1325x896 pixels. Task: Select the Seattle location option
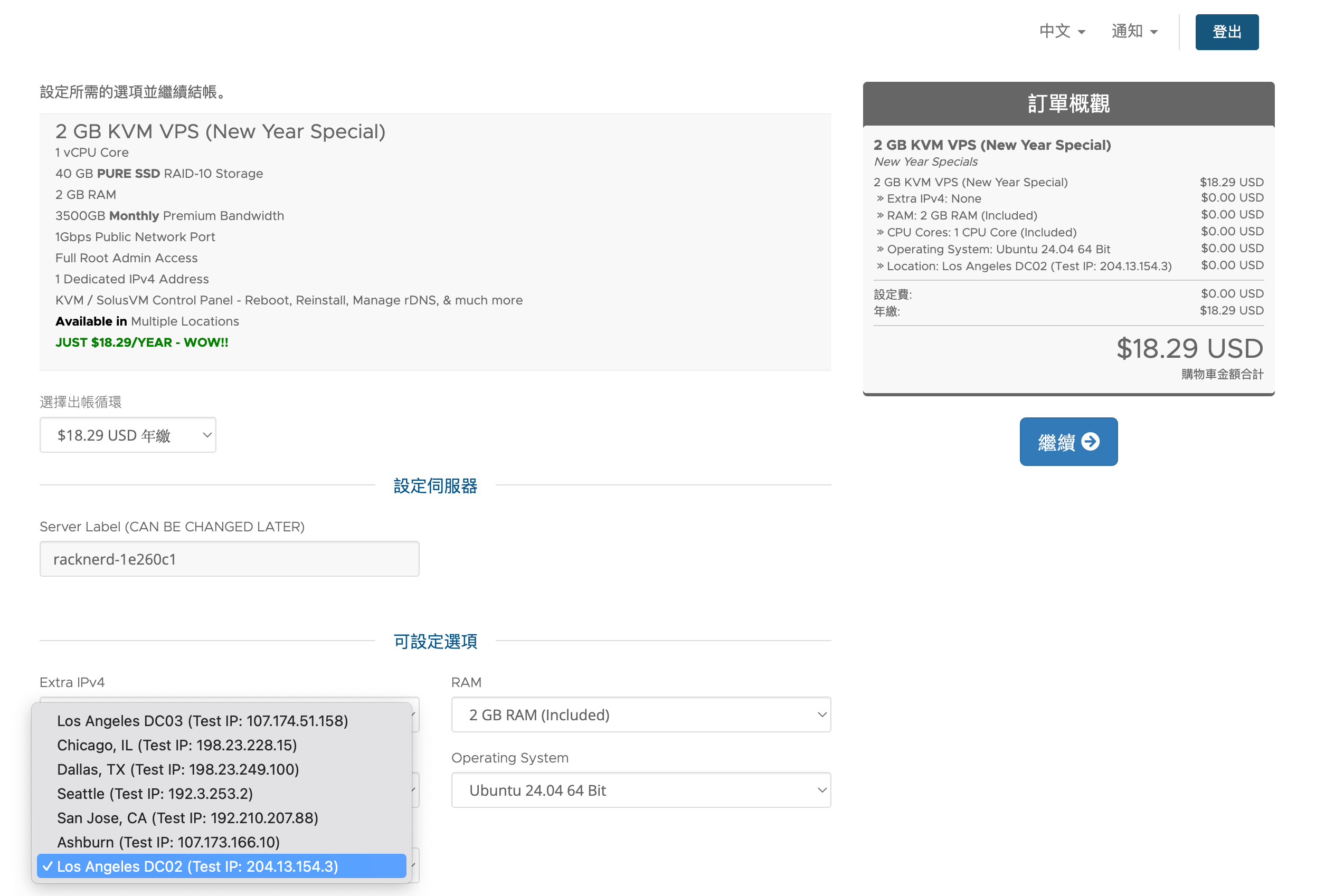(155, 794)
